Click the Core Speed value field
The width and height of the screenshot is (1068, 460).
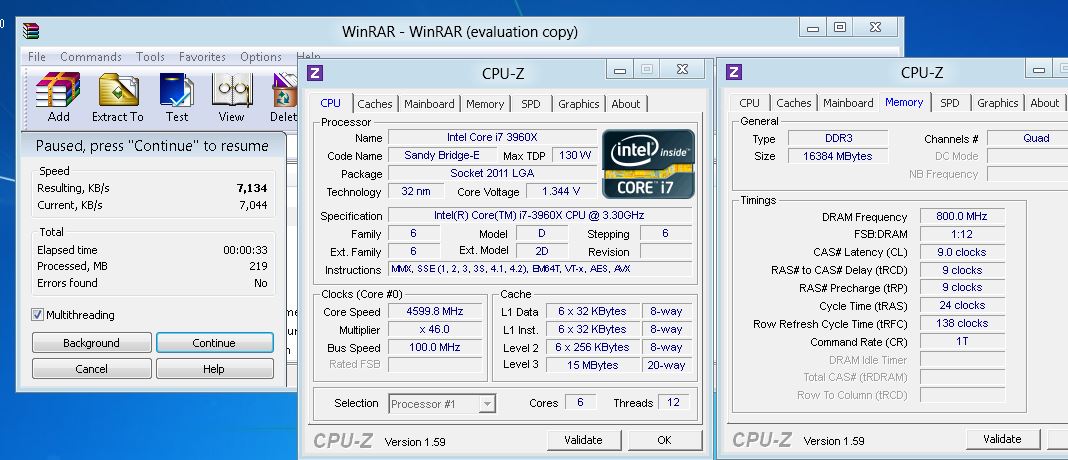coord(434,312)
